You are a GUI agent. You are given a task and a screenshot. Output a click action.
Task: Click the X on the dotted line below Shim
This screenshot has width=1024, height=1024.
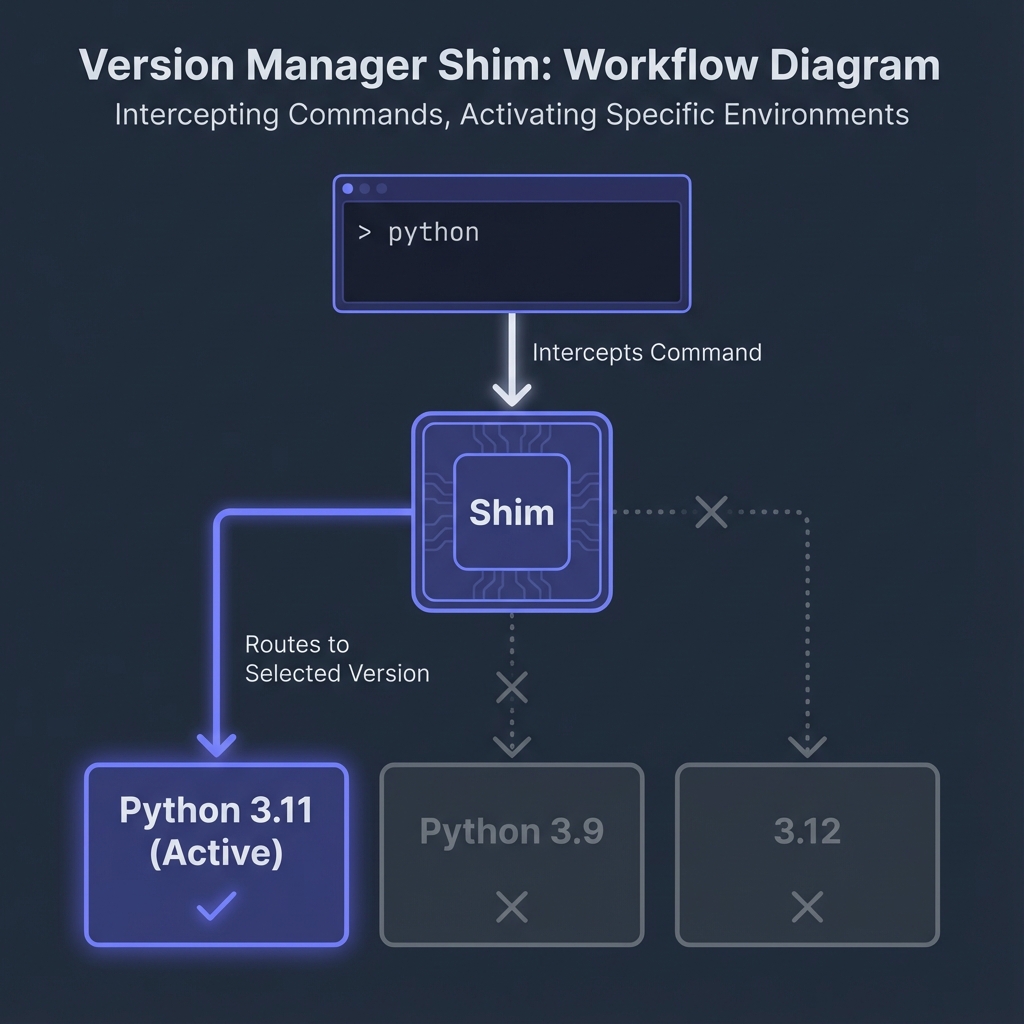[511, 687]
